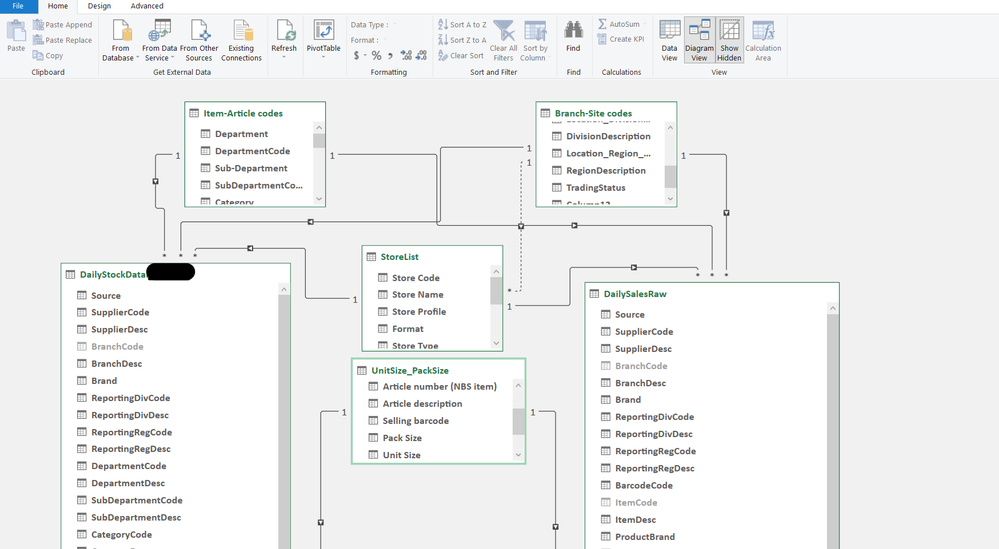Screen dimensions: 999x549
Task: Select Article number (NBS item) field
Action: (440, 387)
